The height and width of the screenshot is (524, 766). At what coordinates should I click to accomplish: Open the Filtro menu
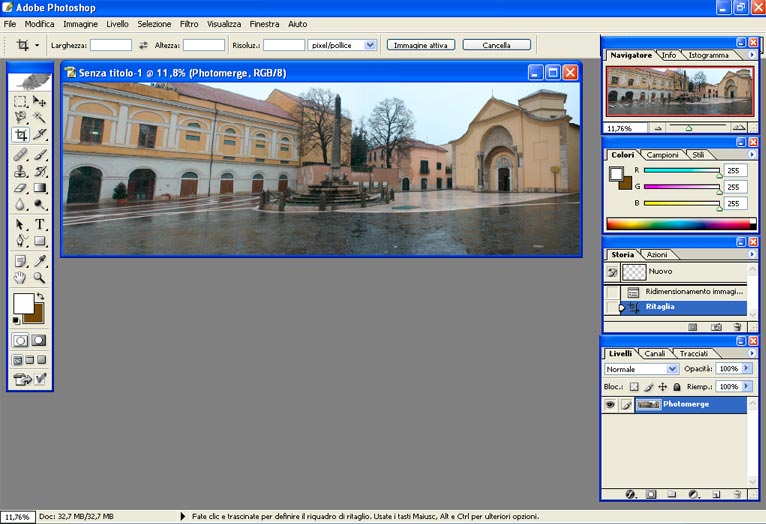(189, 23)
